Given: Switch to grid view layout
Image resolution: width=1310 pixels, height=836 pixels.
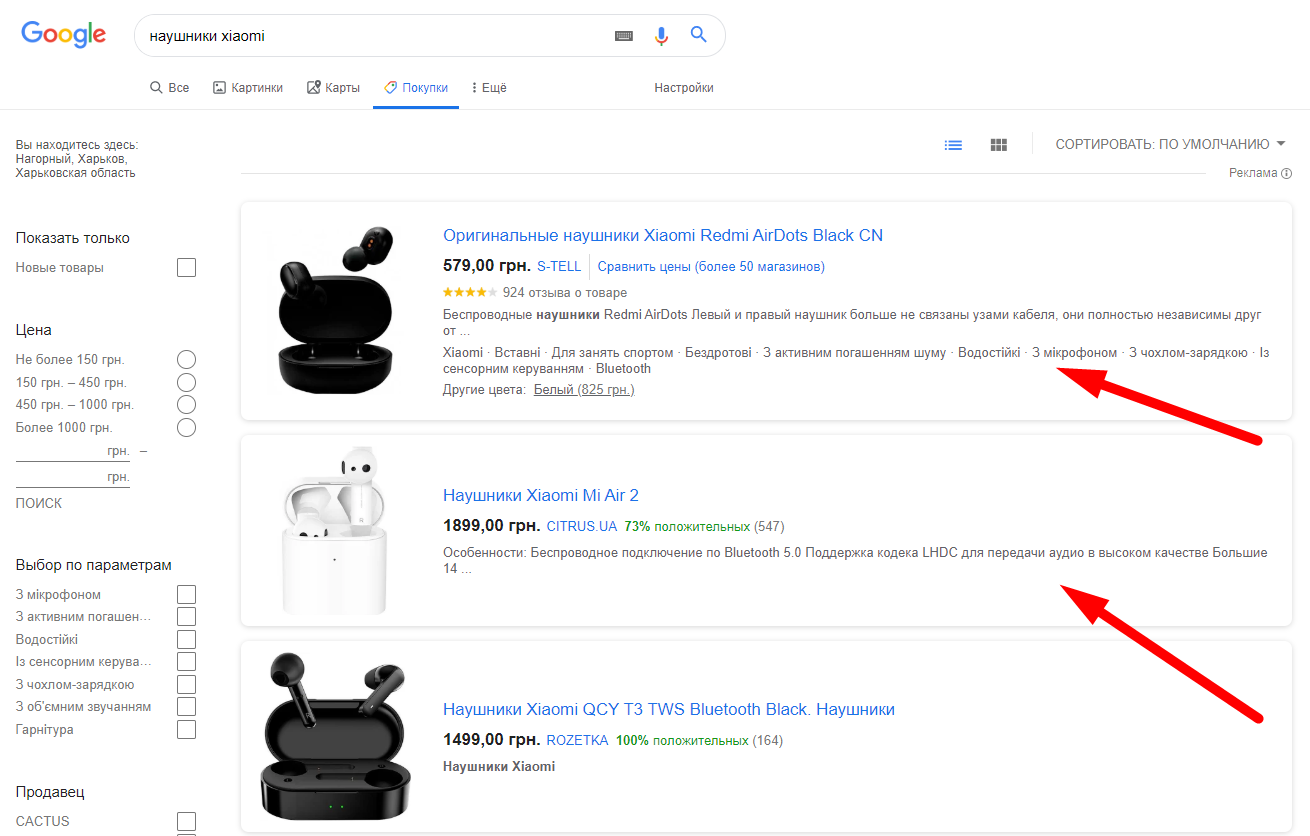Looking at the screenshot, I should (x=998, y=145).
